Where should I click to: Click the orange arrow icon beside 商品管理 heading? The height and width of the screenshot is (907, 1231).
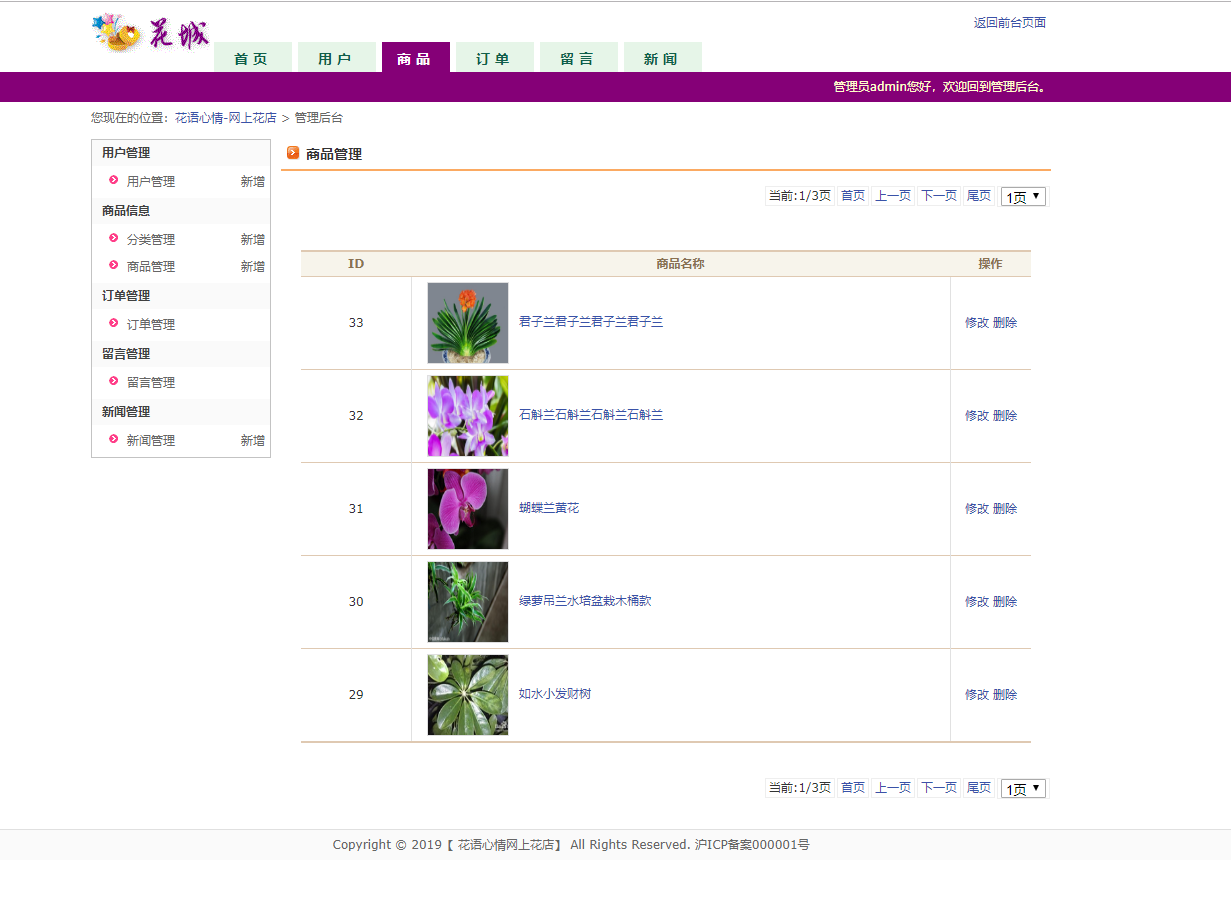point(291,153)
